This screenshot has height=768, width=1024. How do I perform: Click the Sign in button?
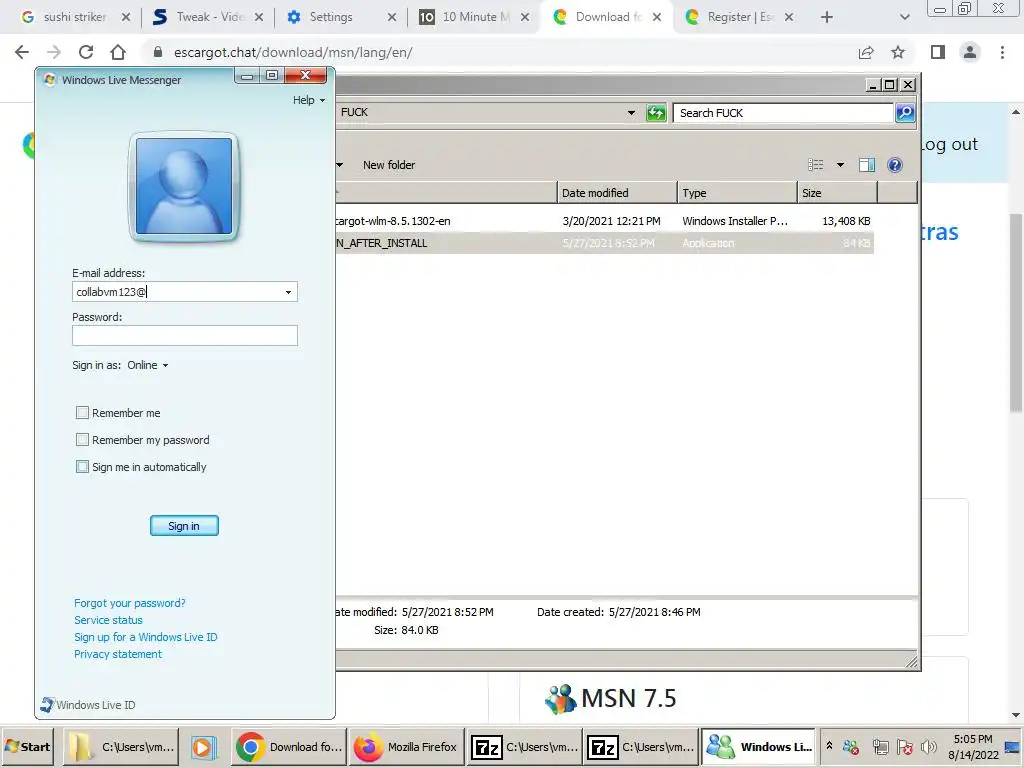coord(184,526)
